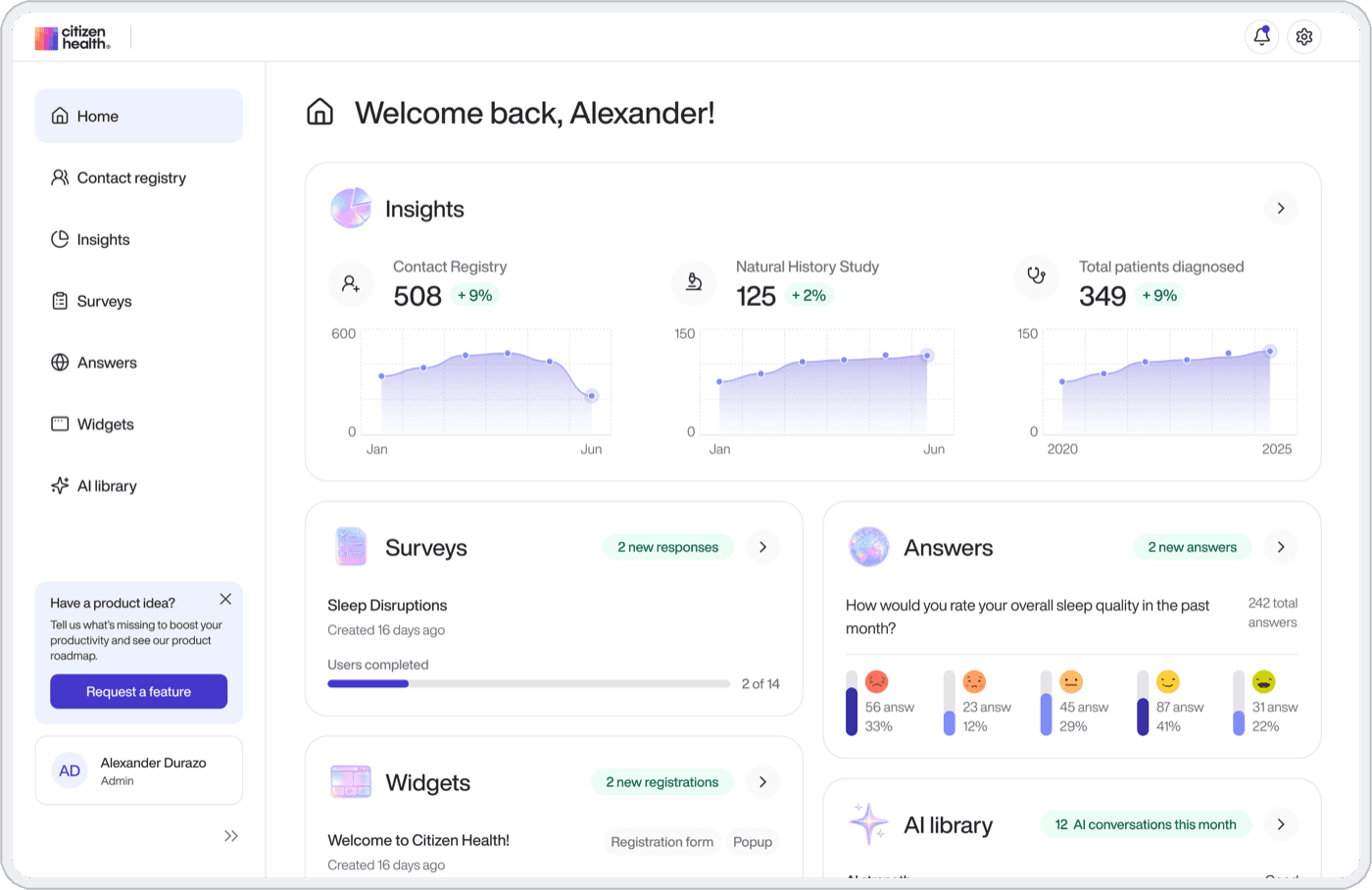Click the Home icon in the sidebar

[60, 116]
